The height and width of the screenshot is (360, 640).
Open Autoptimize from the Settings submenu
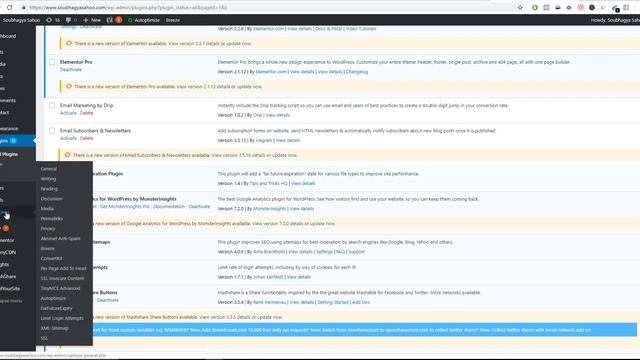(53, 298)
